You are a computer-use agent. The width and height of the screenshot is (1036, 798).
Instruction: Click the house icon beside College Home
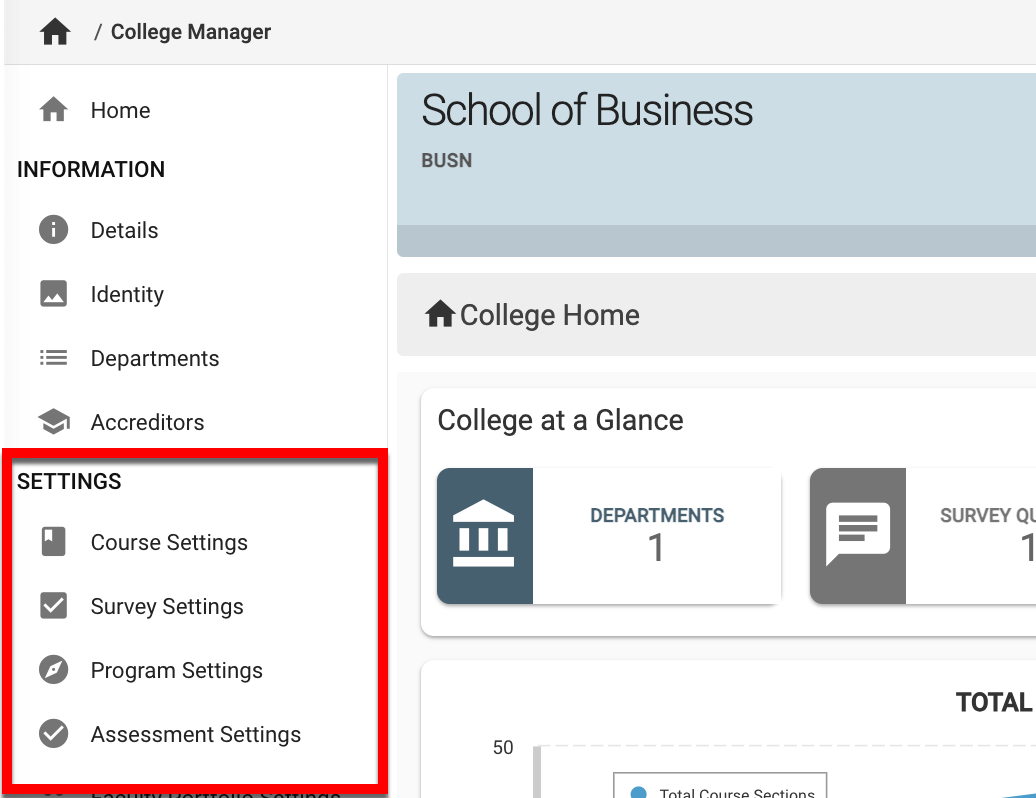coord(440,315)
